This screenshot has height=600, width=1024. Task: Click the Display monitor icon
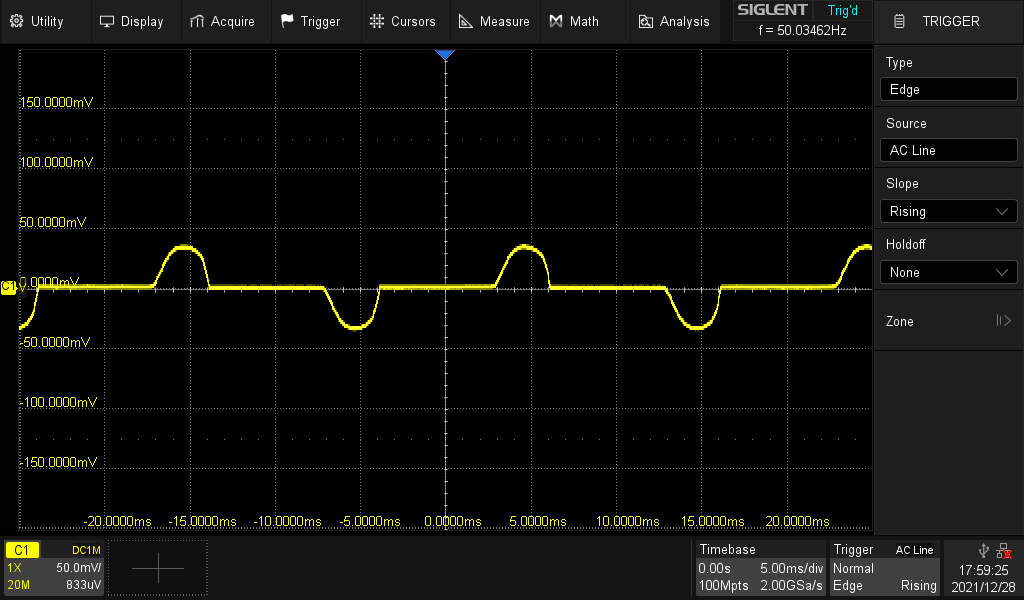[x=106, y=22]
